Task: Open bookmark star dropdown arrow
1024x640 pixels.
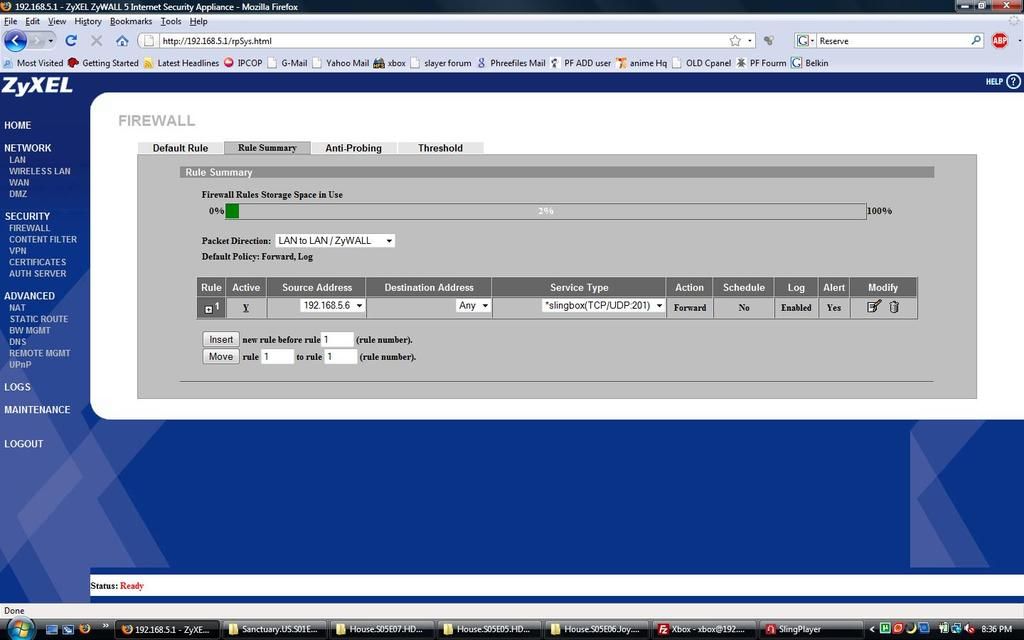Action: pyautogui.click(x=750, y=40)
